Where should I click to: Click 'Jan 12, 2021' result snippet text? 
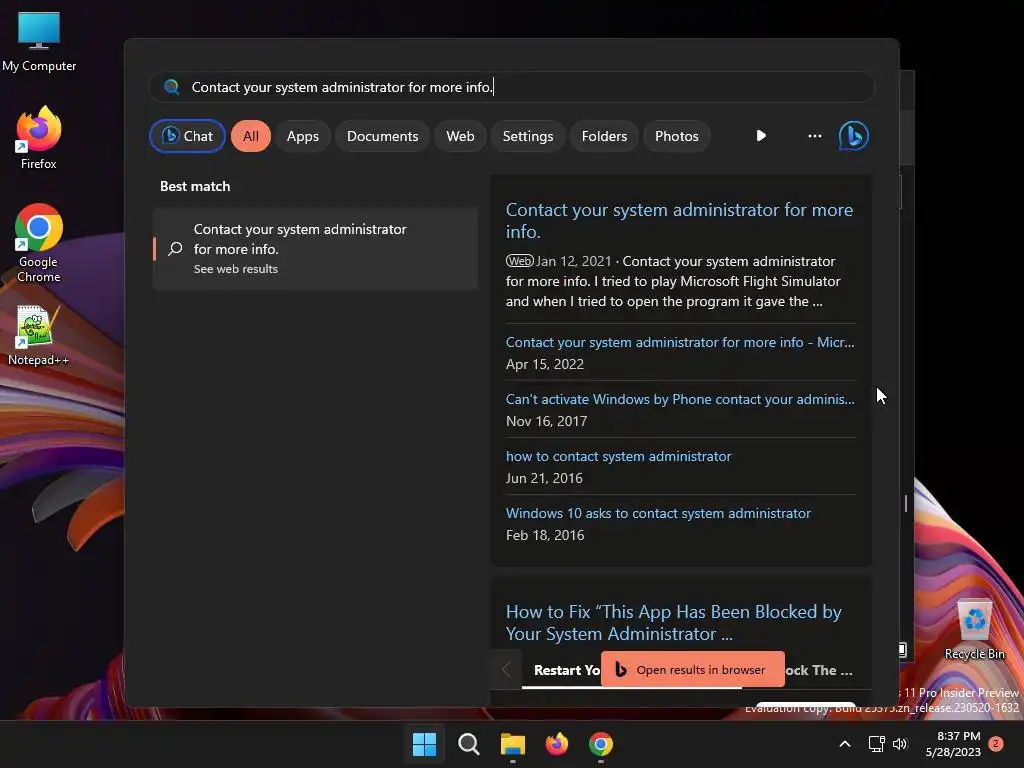(573, 261)
